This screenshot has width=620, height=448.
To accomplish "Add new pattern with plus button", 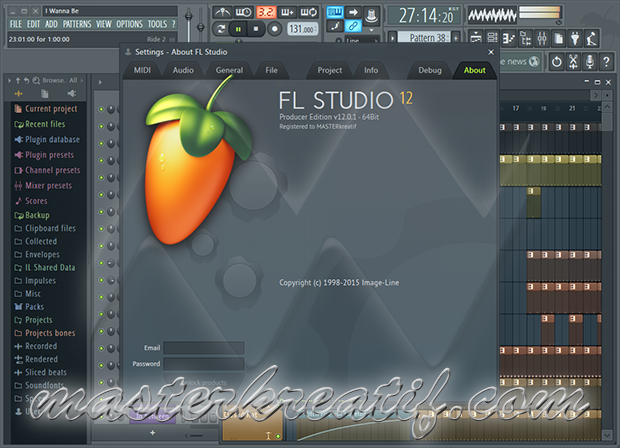I will pyautogui.click(x=456, y=38).
